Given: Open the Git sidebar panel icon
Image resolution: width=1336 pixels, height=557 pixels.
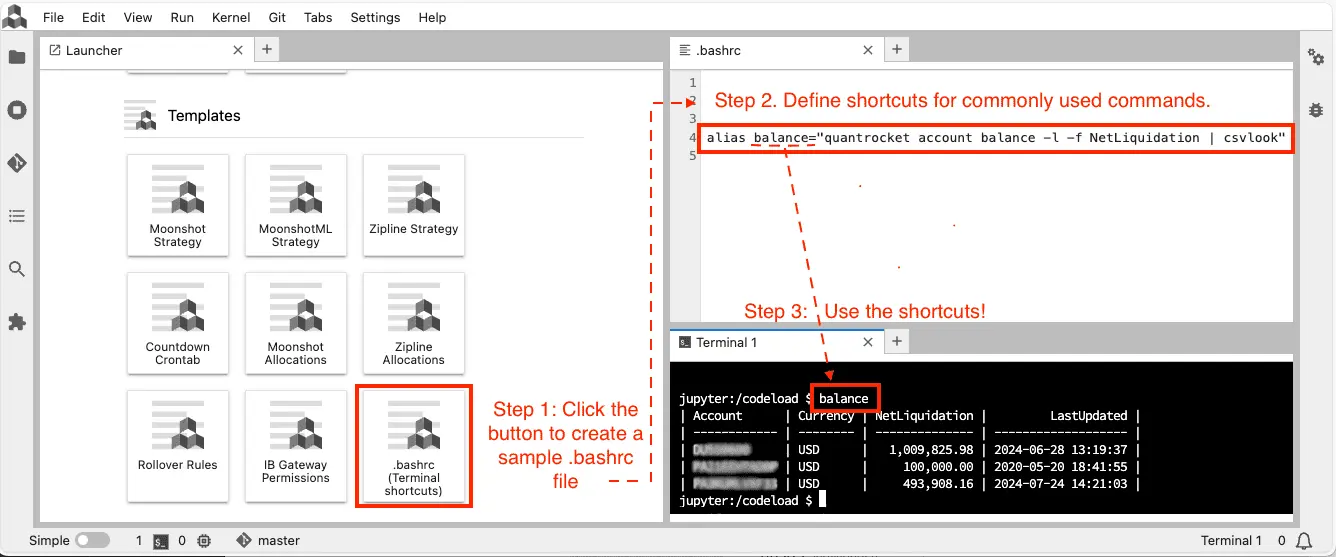Looking at the screenshot, I should point(17,163).
